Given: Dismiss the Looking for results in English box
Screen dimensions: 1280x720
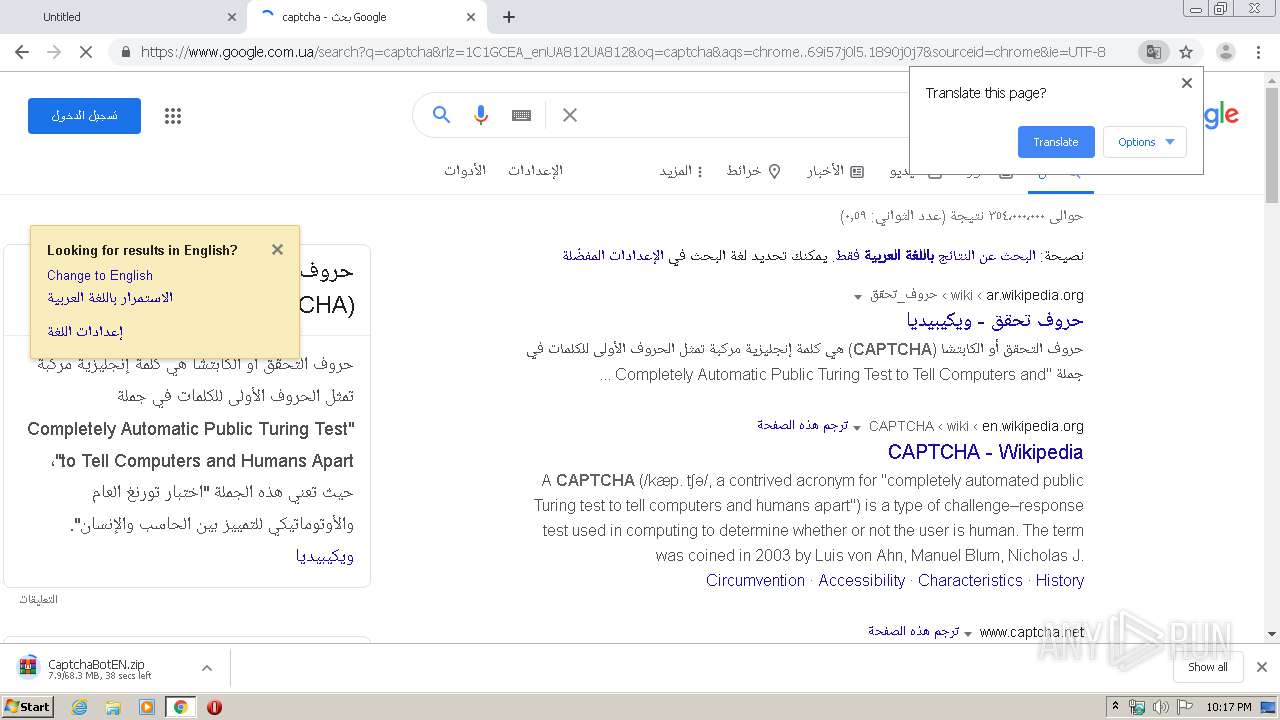Looking at the screenshot, I should pyautogui.click(x=277, y=250).
